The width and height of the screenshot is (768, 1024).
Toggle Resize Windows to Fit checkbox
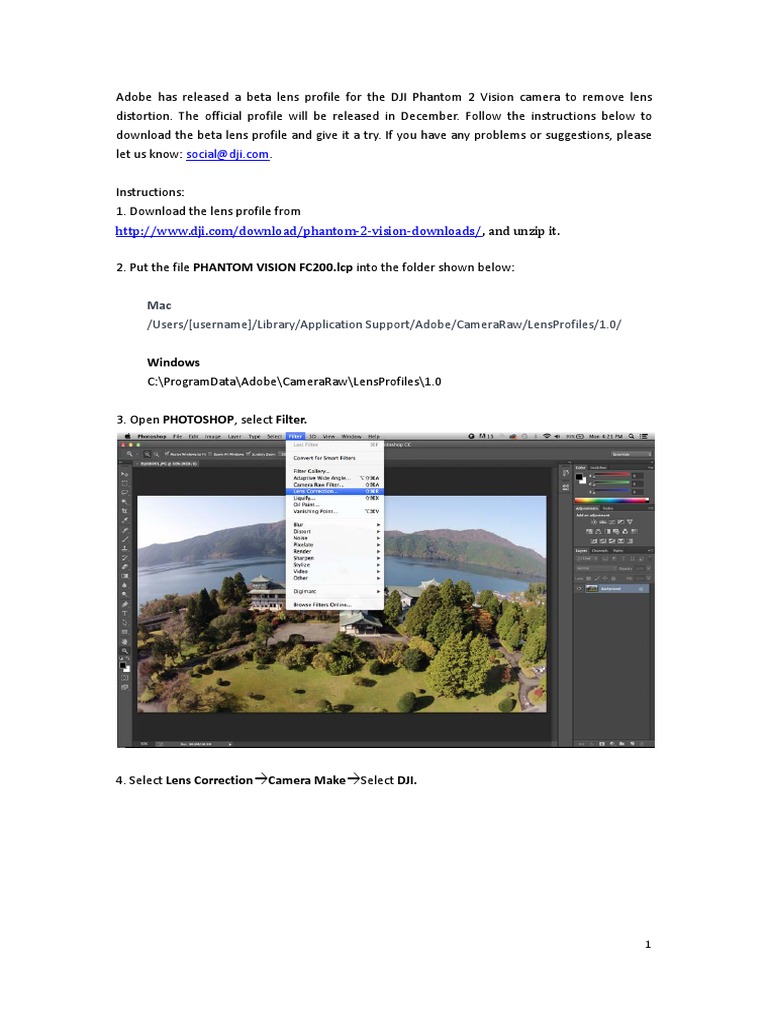[167, 454]
